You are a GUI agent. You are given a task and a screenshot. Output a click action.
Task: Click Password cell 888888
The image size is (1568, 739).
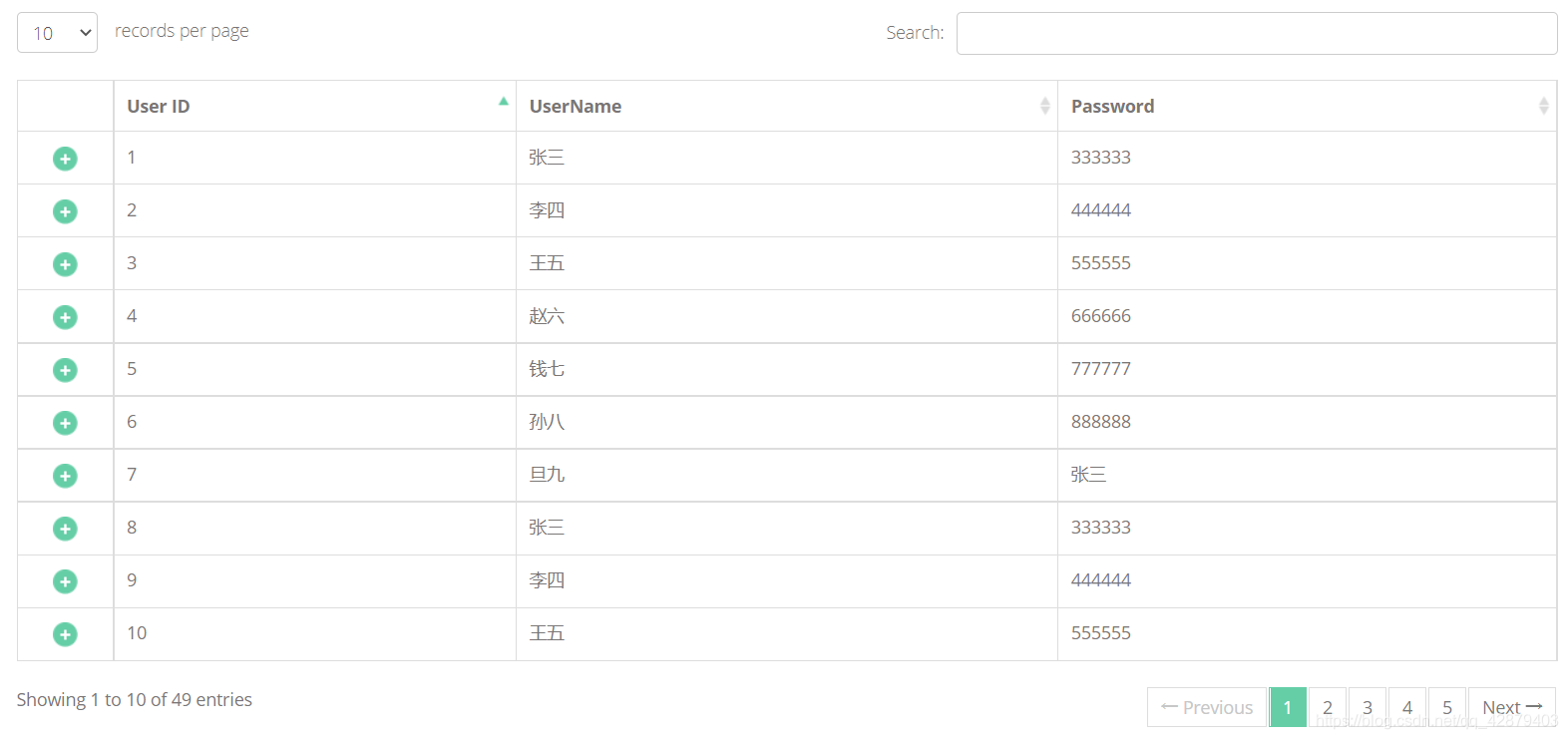(1307, 422)
